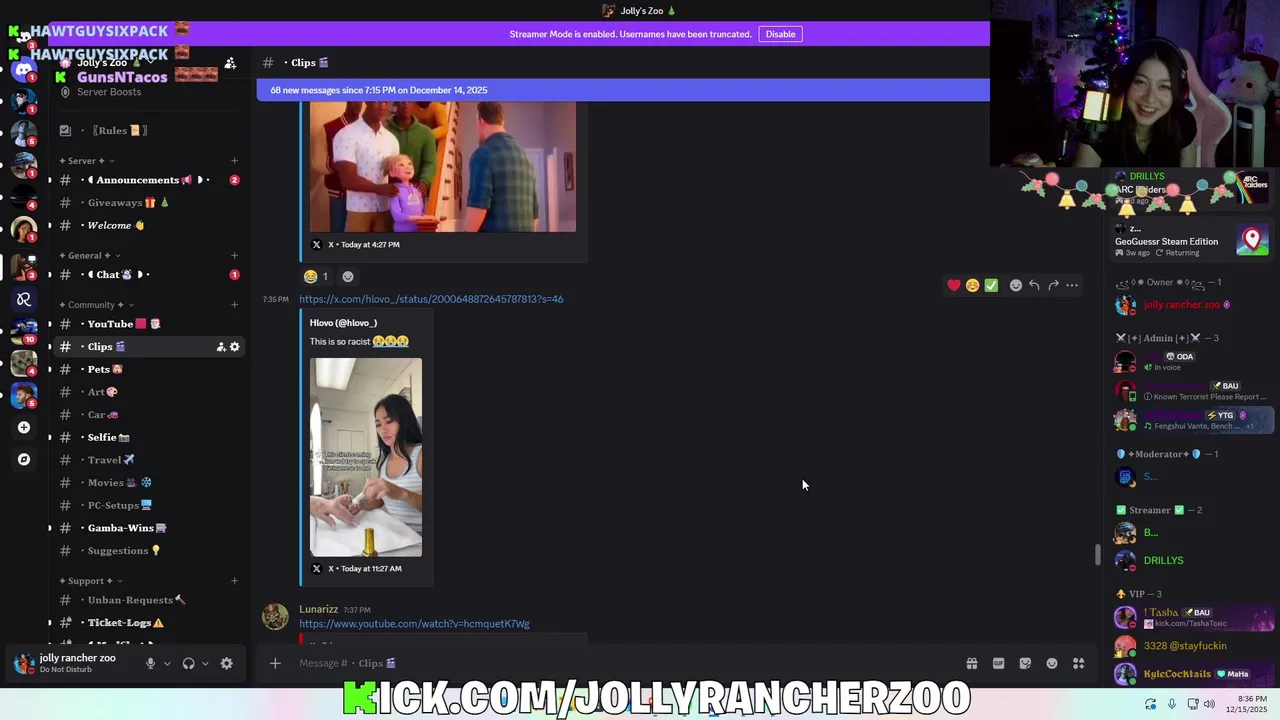Click the taskbar microphone tray icon
1280x720 pixels.
[1171, 704]
